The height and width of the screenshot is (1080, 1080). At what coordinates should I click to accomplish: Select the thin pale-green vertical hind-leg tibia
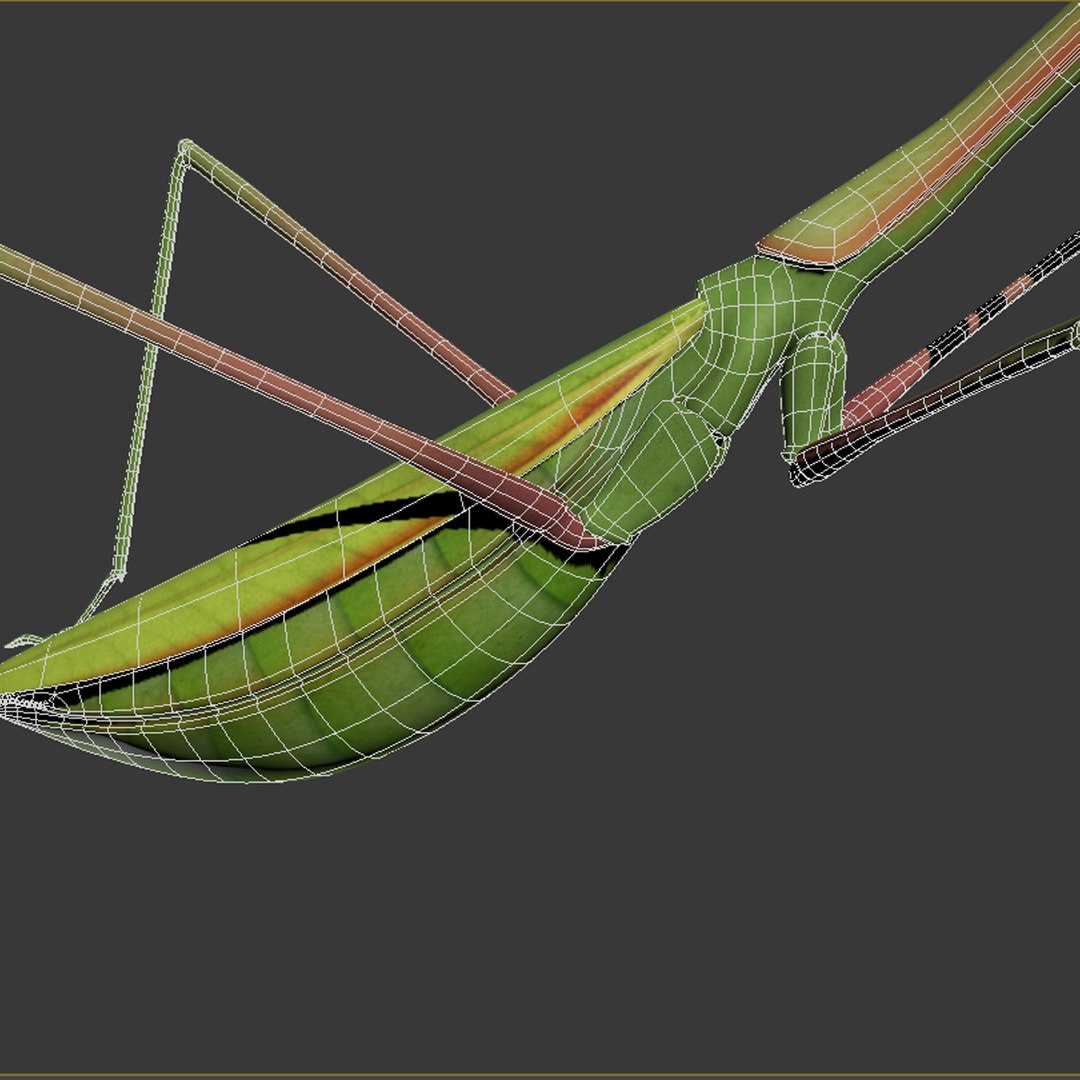pyautogui.click(x=148, y=365)
